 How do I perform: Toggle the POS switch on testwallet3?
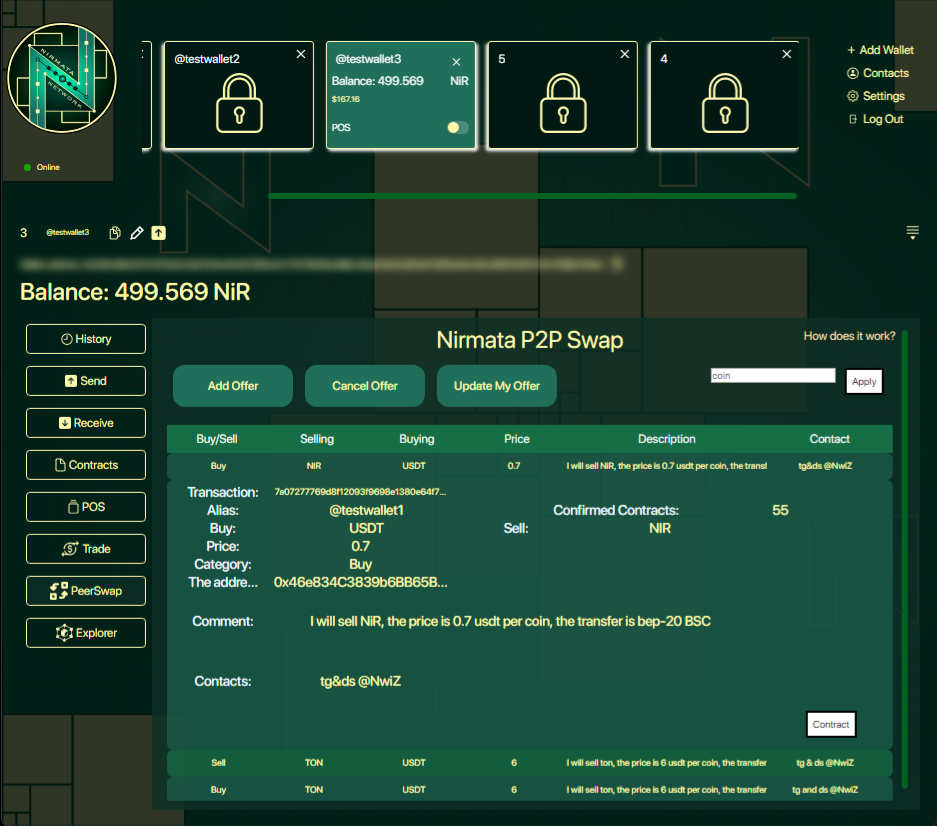click(x=457, y=128)
